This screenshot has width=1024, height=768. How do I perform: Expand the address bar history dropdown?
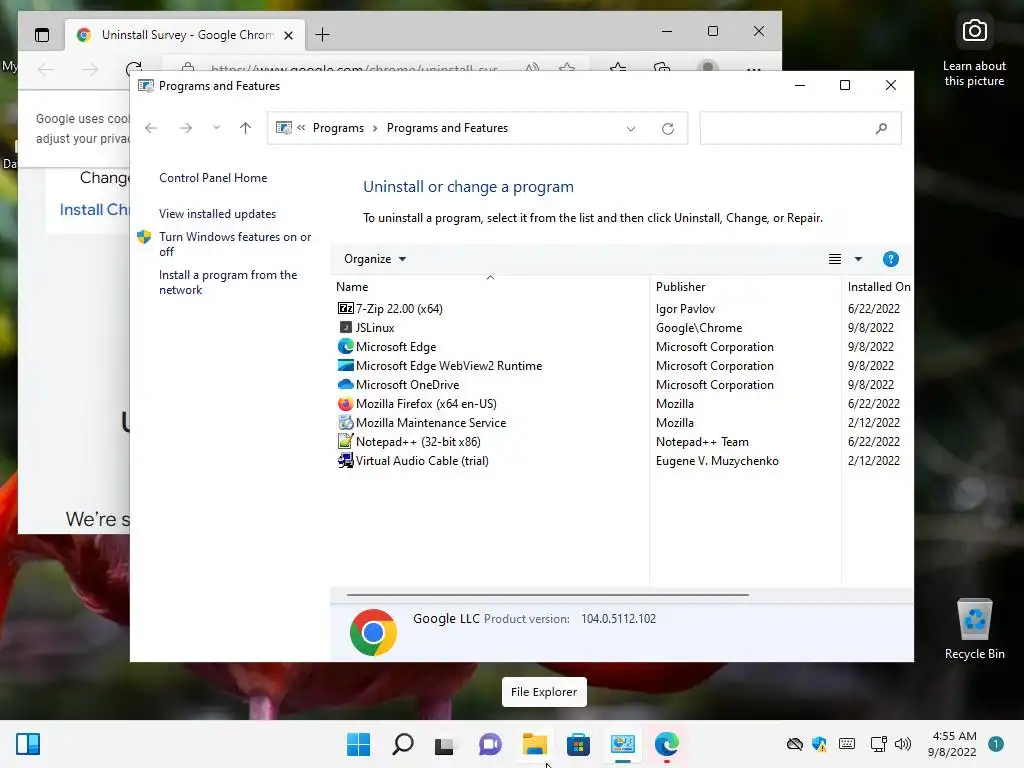(631, 129)
